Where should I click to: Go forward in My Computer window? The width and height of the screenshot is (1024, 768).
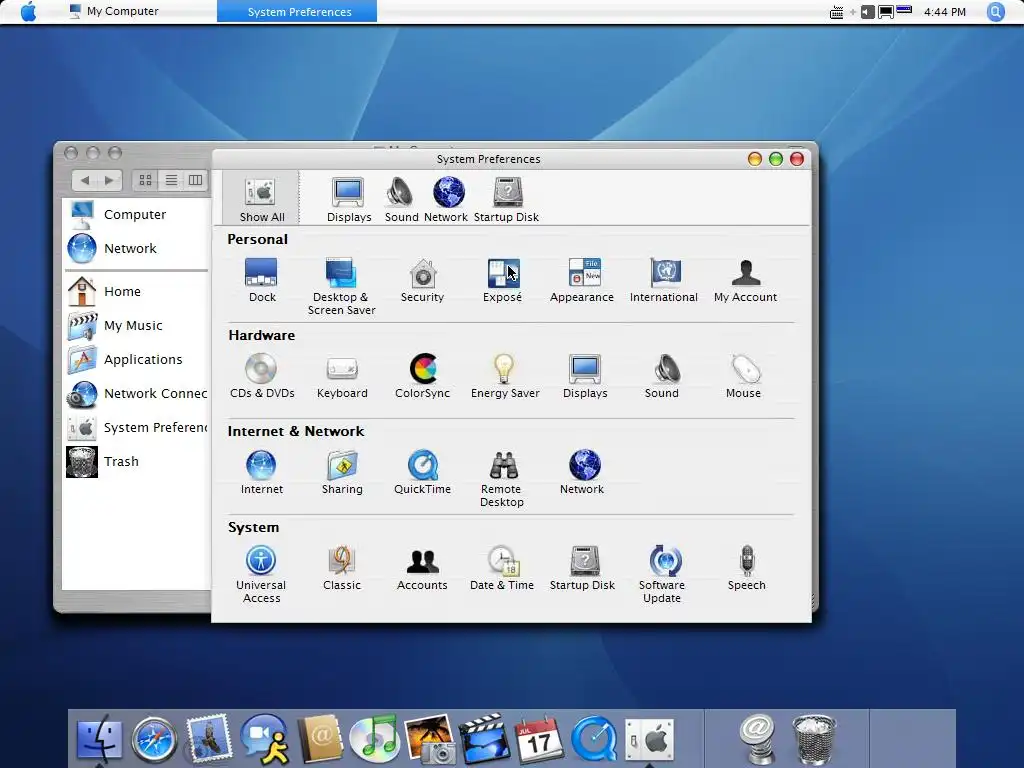coord(109,180)
